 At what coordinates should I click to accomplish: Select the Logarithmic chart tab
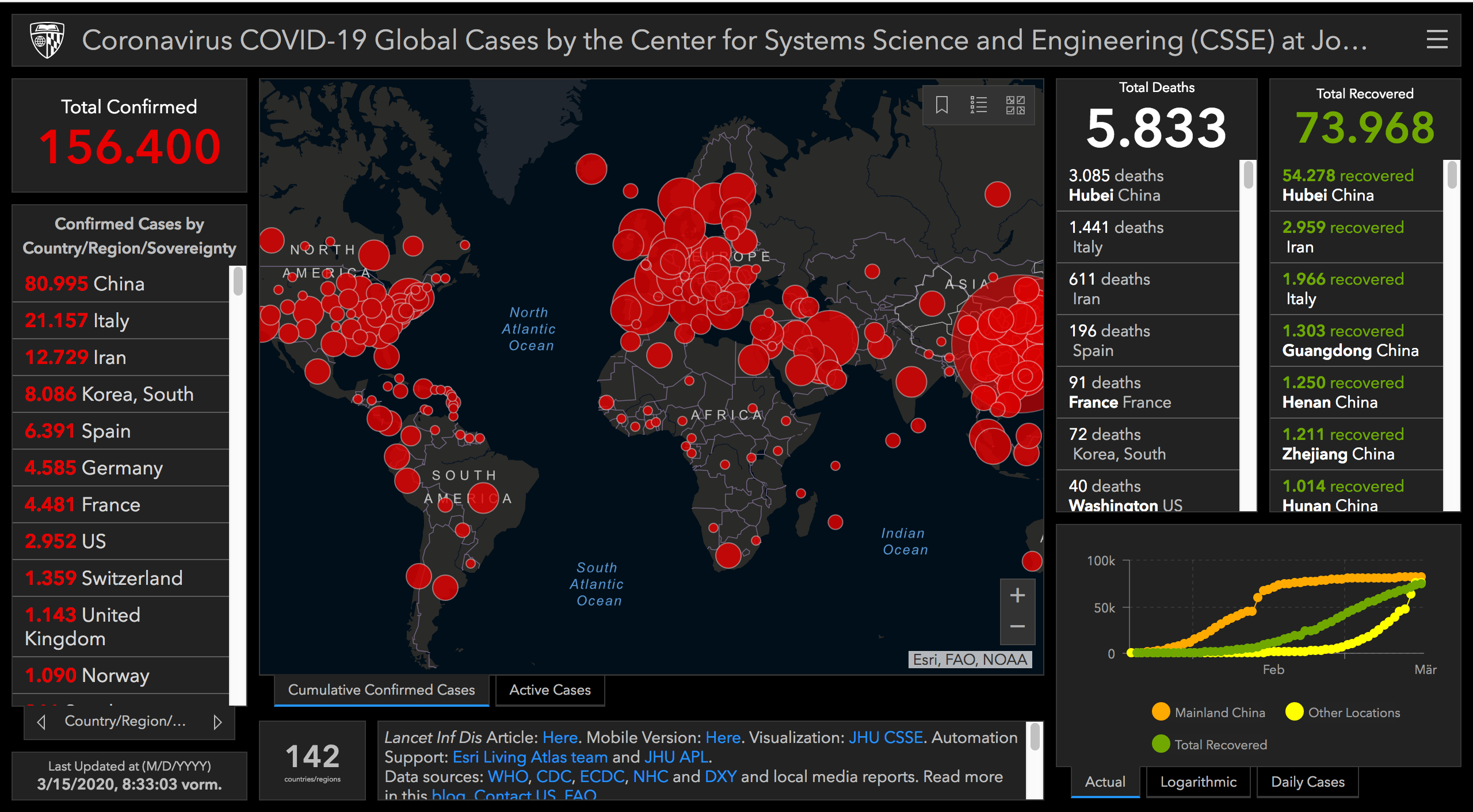pos(1199,782)
